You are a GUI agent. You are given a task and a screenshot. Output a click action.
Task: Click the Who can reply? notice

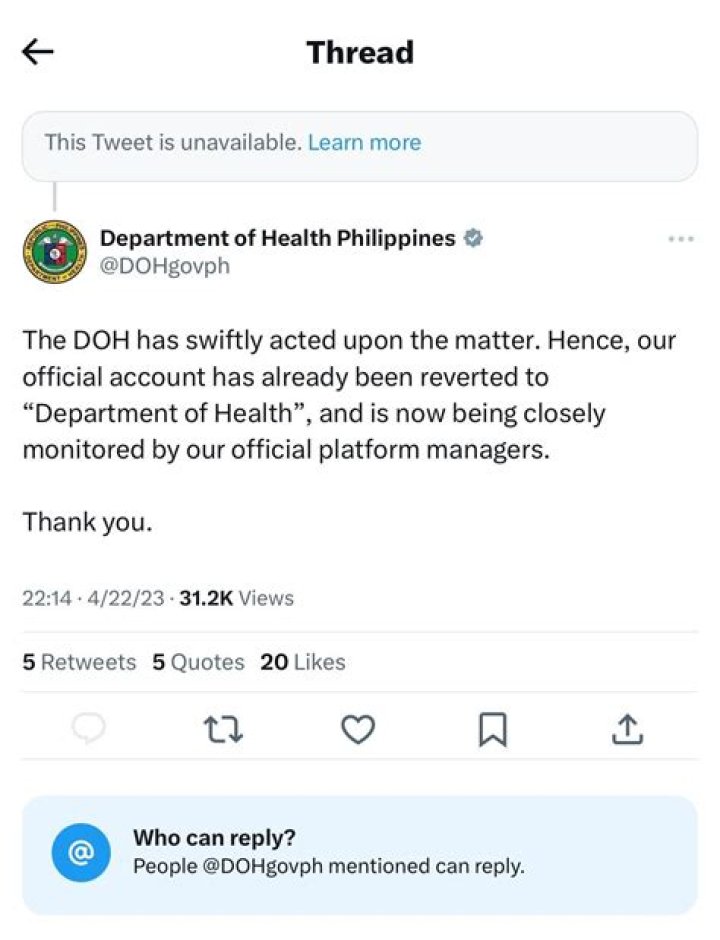pos(360,855)
